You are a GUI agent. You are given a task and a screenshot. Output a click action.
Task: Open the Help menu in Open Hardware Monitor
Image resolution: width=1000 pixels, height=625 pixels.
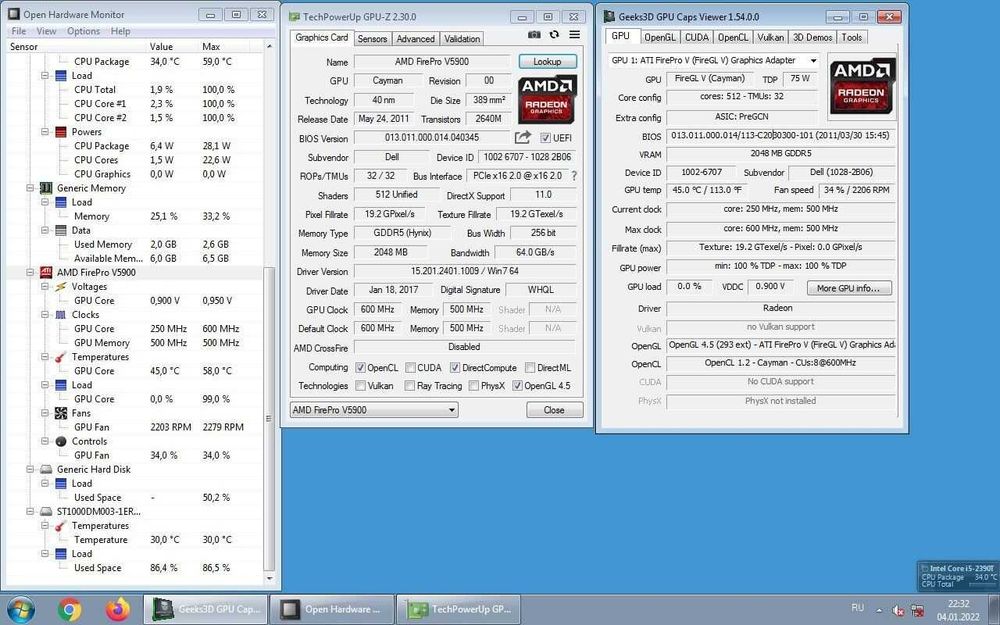pyautogui.click(x=121, y=31)
